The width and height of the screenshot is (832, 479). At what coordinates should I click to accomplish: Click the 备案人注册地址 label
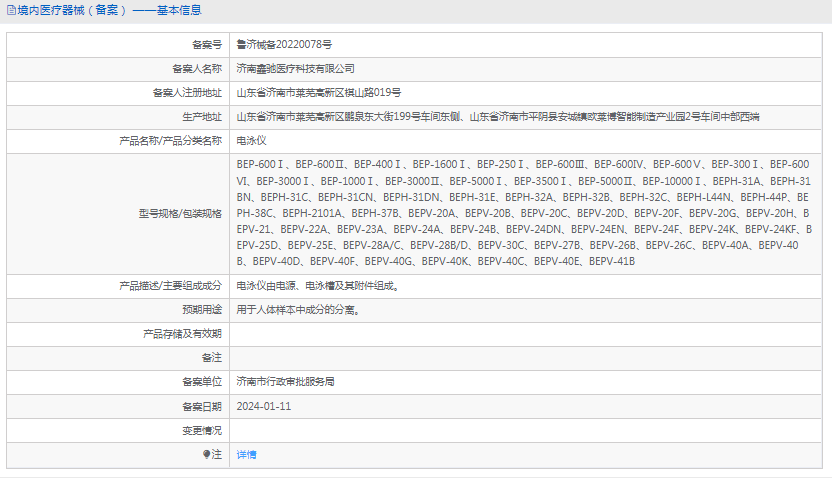tap(187, 92)
